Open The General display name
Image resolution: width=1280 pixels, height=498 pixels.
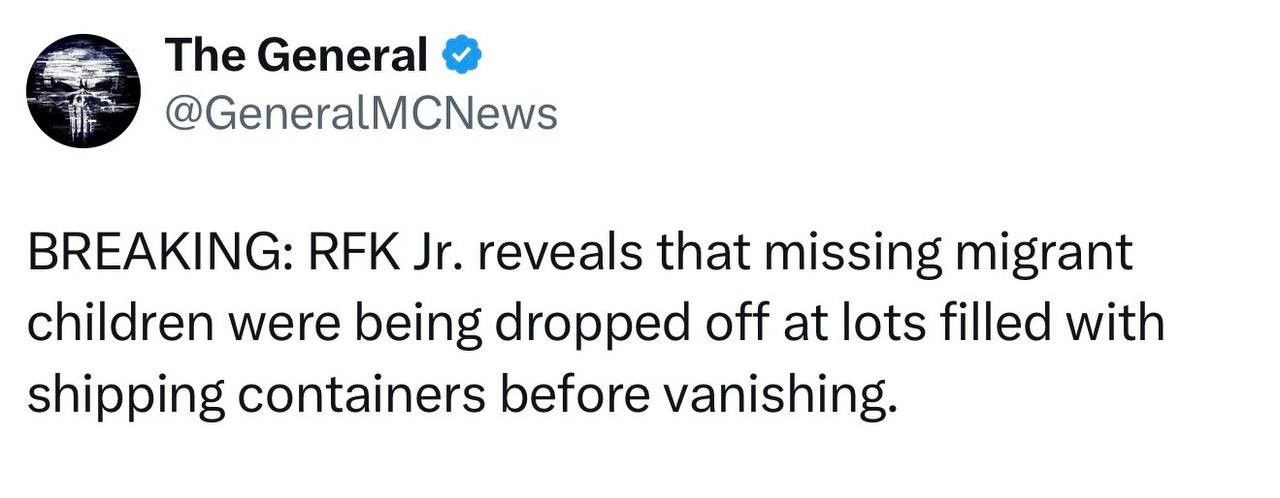(x=296, y=56)
